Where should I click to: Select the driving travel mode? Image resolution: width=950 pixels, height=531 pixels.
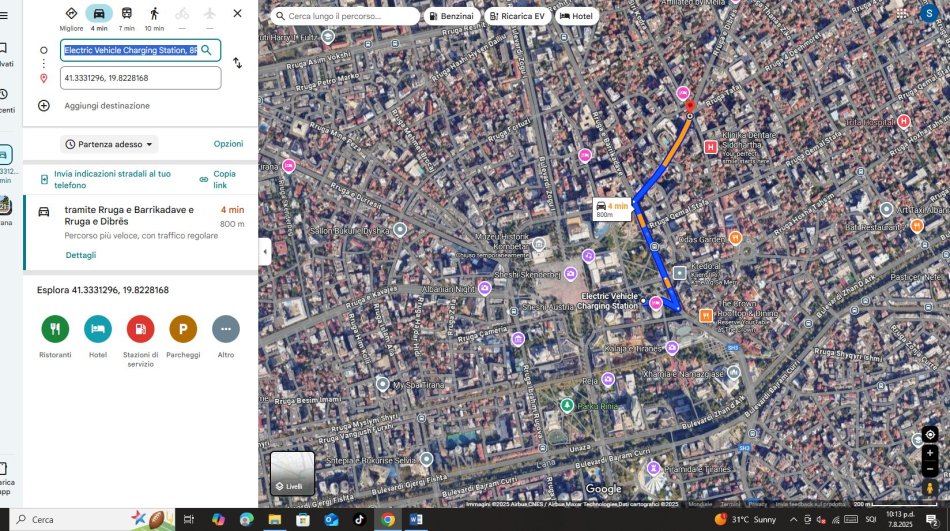point(98,14)
